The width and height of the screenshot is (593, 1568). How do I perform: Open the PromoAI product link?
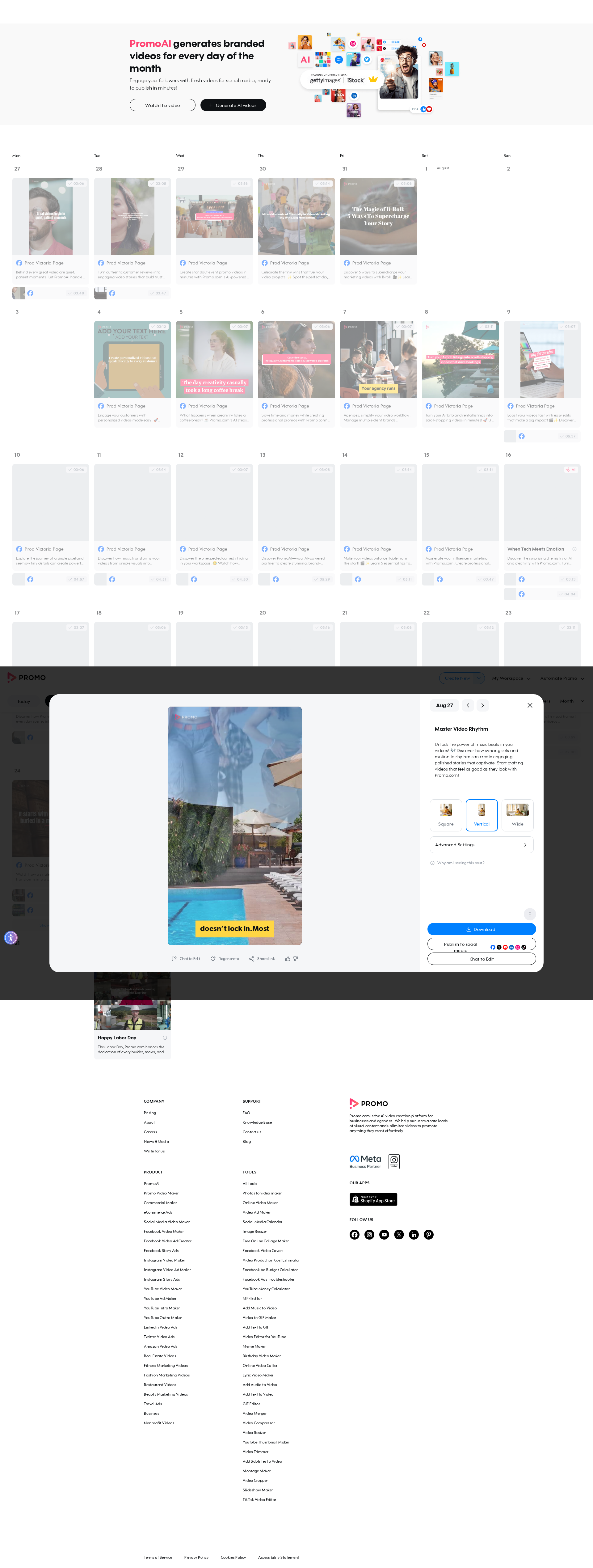point(151,1183)
